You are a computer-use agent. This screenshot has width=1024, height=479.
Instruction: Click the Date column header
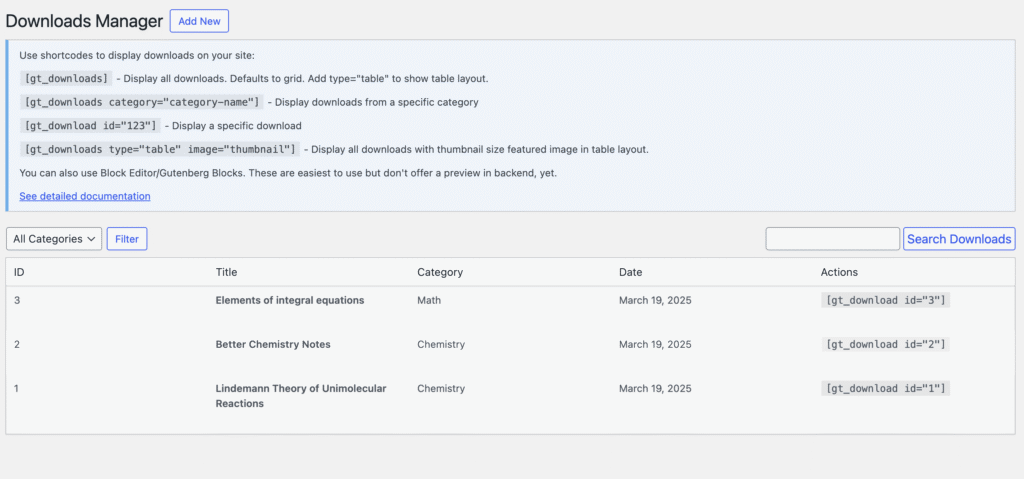pos(630,272)
